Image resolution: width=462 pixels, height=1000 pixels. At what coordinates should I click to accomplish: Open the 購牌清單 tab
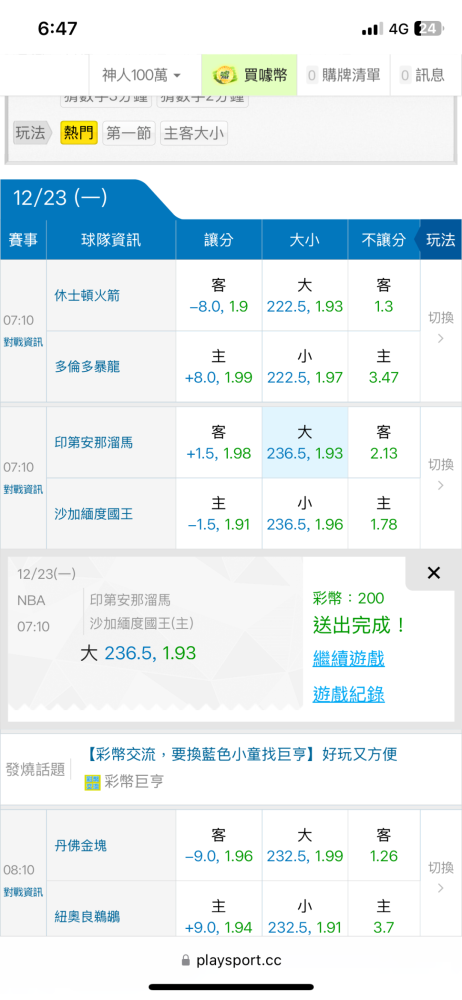point(343,75)
